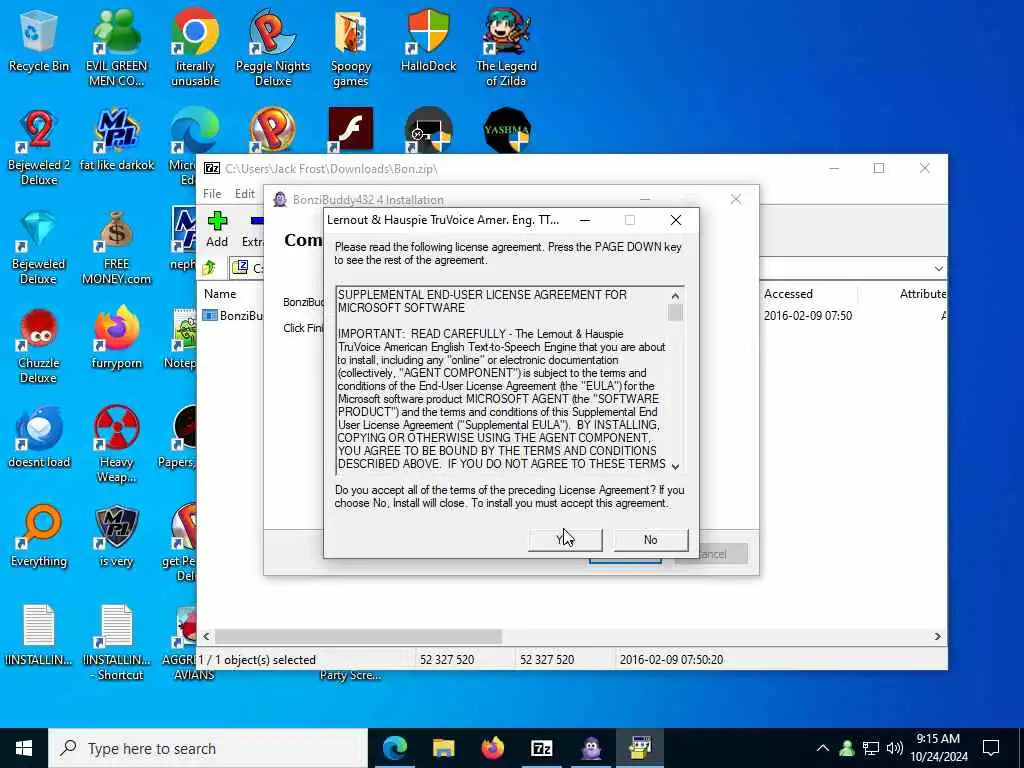
Task: Open the Recycle Bin desktop icon
Action: pos(39,40)
